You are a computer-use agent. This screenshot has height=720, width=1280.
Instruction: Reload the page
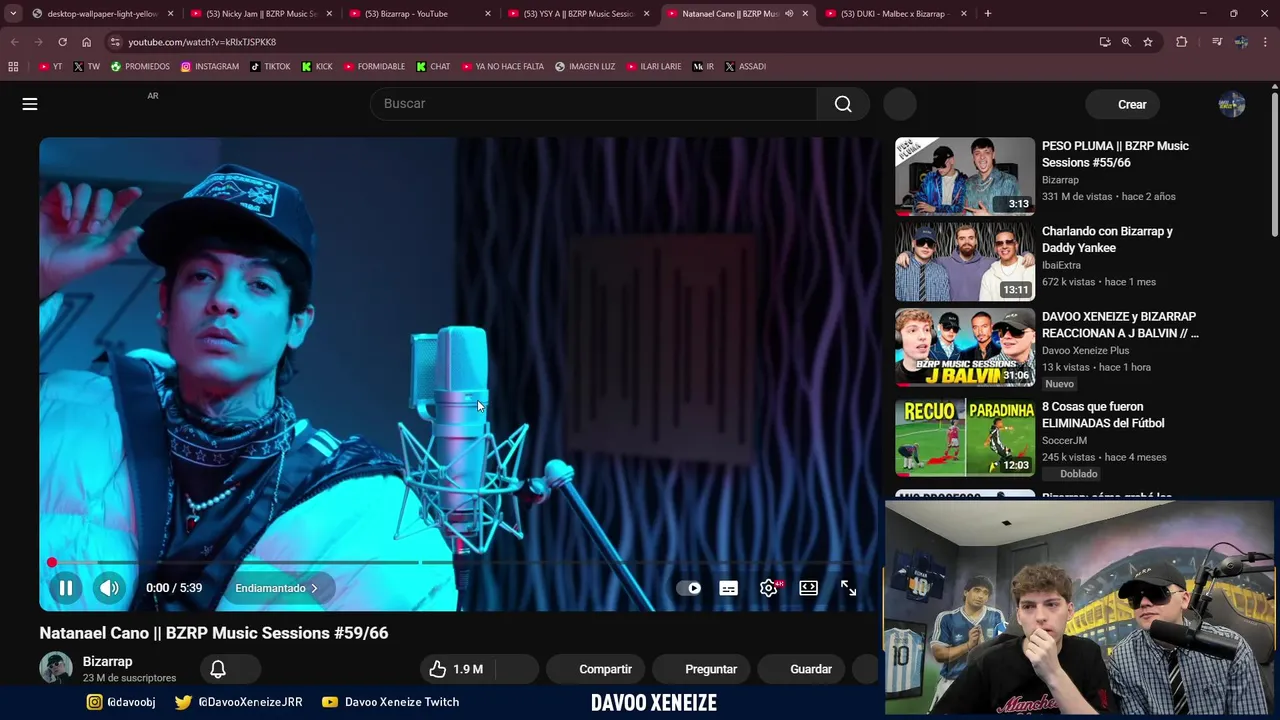coord(62,42)
